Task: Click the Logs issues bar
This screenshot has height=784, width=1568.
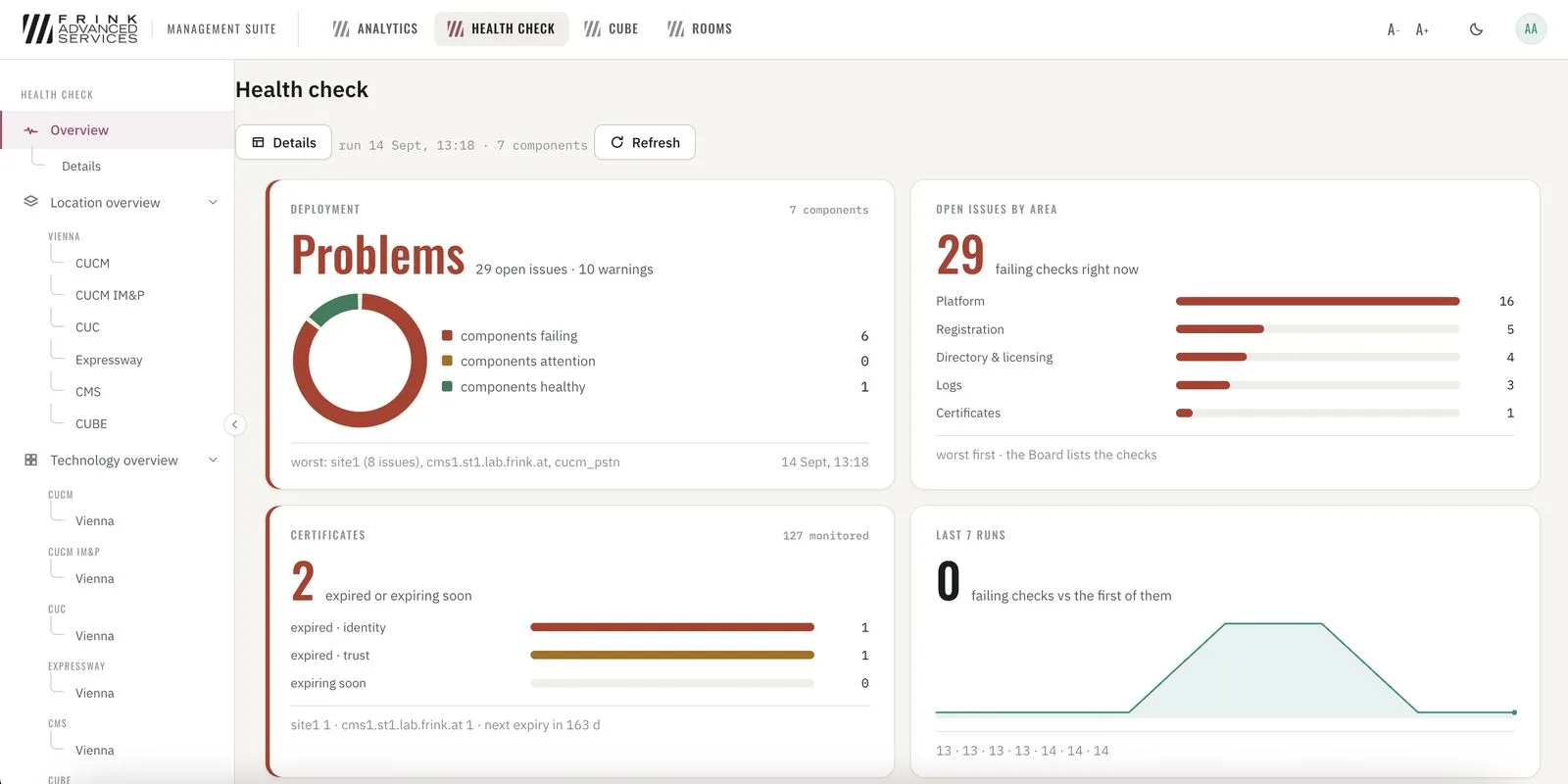Action: tap(1317, 385)
